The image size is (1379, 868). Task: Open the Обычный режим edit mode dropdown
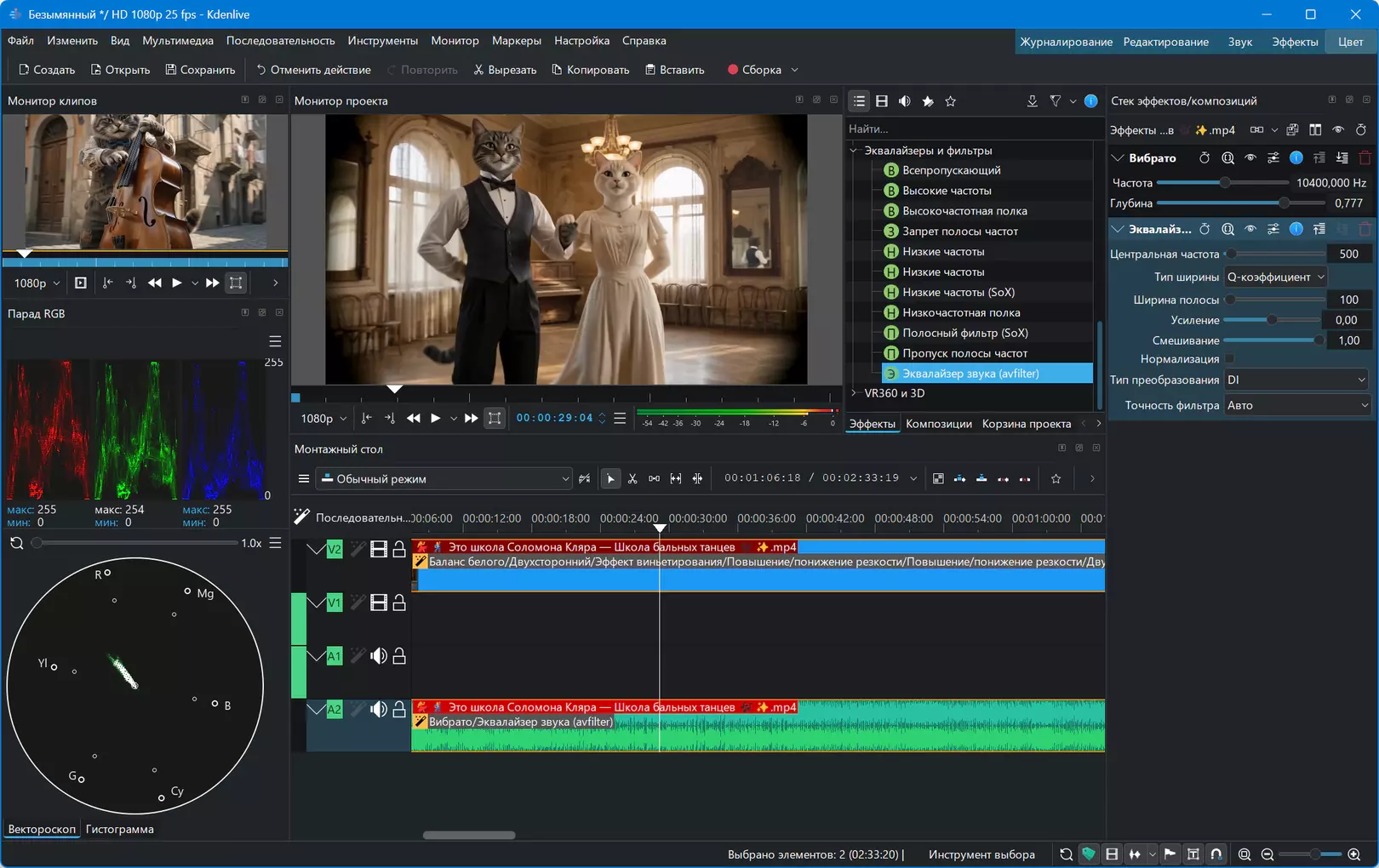(444, 479)
